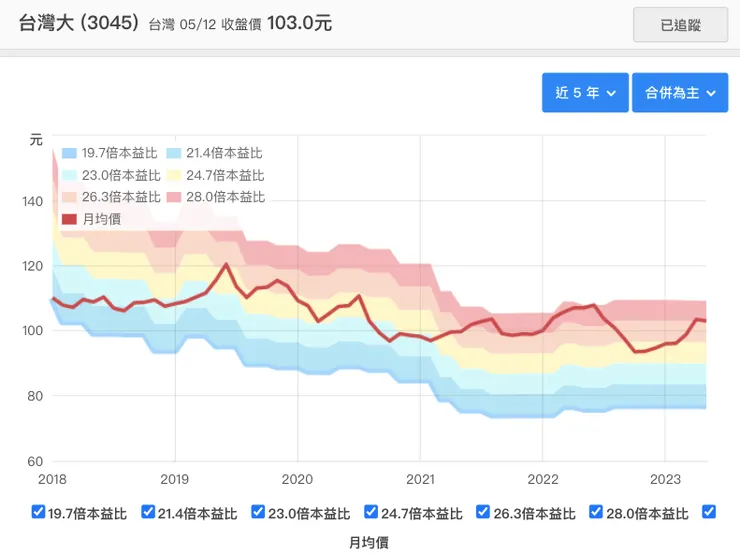Disable the 28.0倍本益比 checkbox
The width and height of the screenshot is (740, 556).
click(596, 512)
